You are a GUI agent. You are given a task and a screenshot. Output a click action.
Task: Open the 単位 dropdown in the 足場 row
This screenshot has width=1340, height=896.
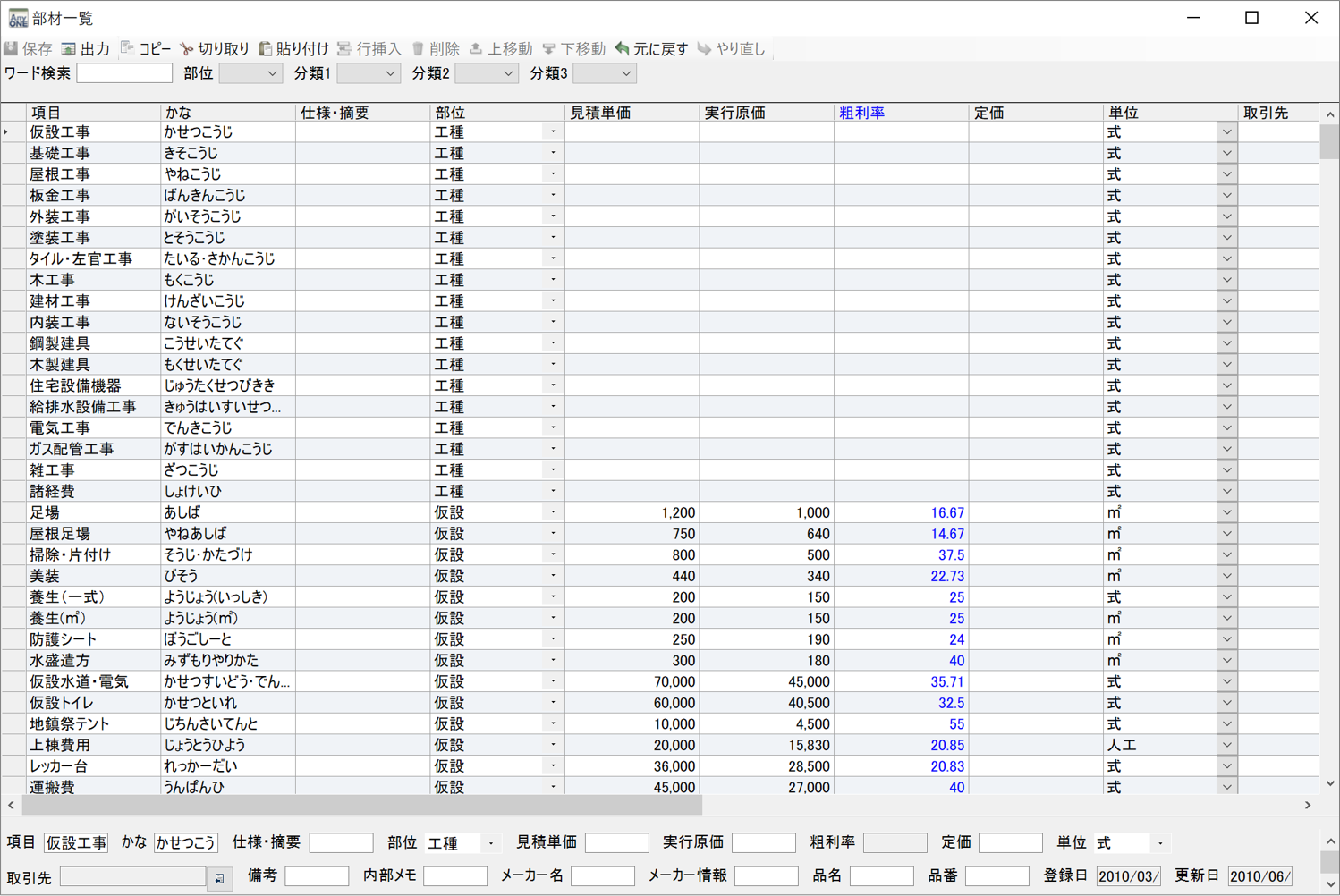[x=1226, y=512]
